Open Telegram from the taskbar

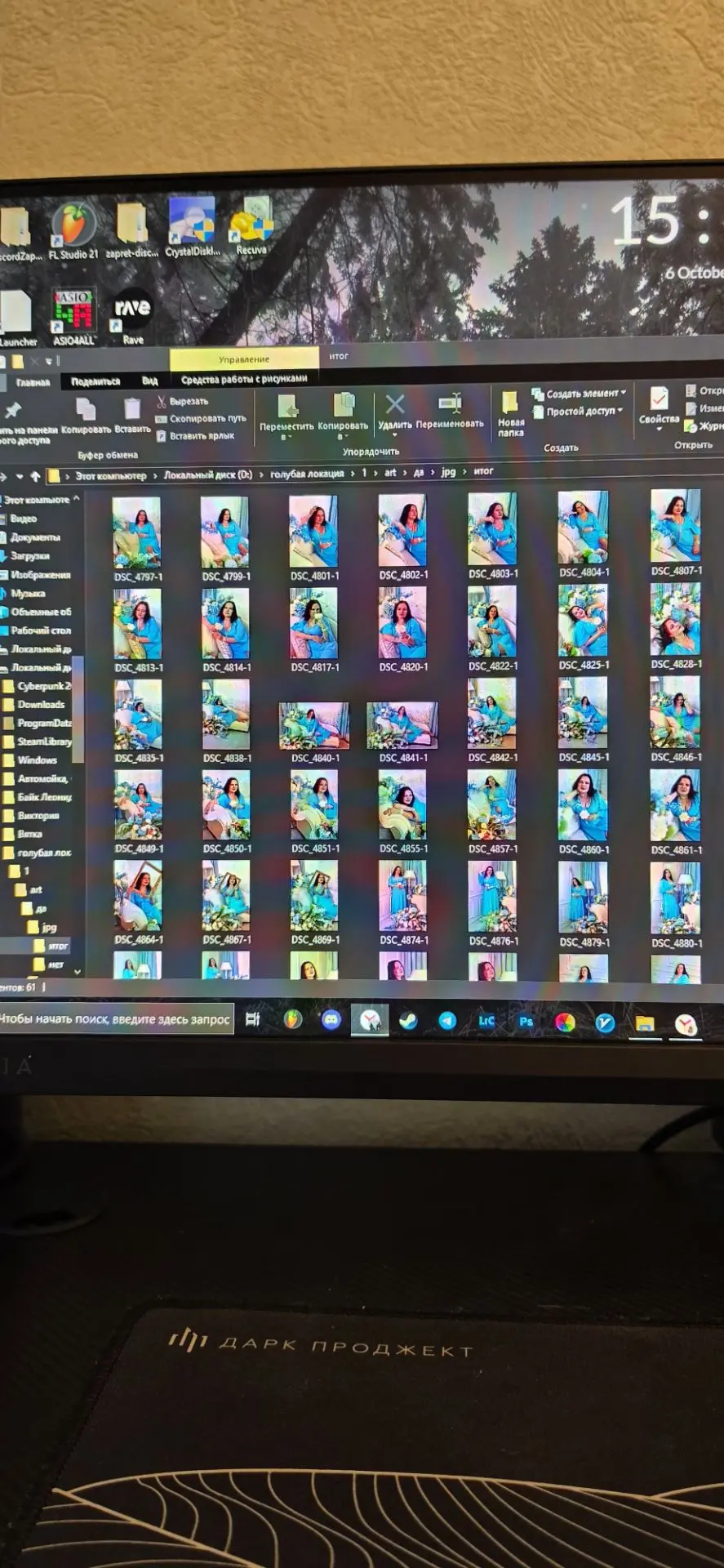pyautogui.click(x=447, y=1020)
